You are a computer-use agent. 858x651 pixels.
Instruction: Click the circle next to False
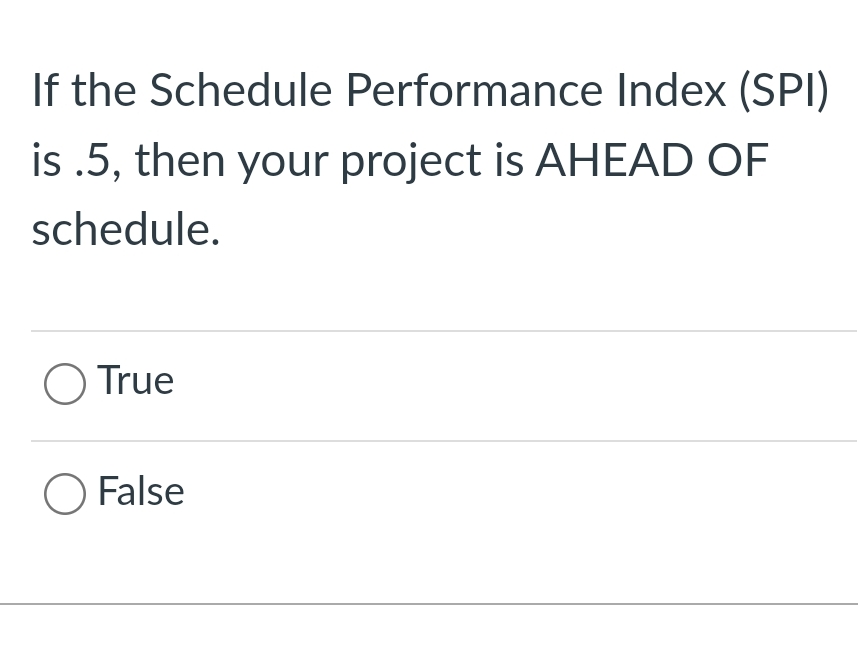tap(64, 494)
